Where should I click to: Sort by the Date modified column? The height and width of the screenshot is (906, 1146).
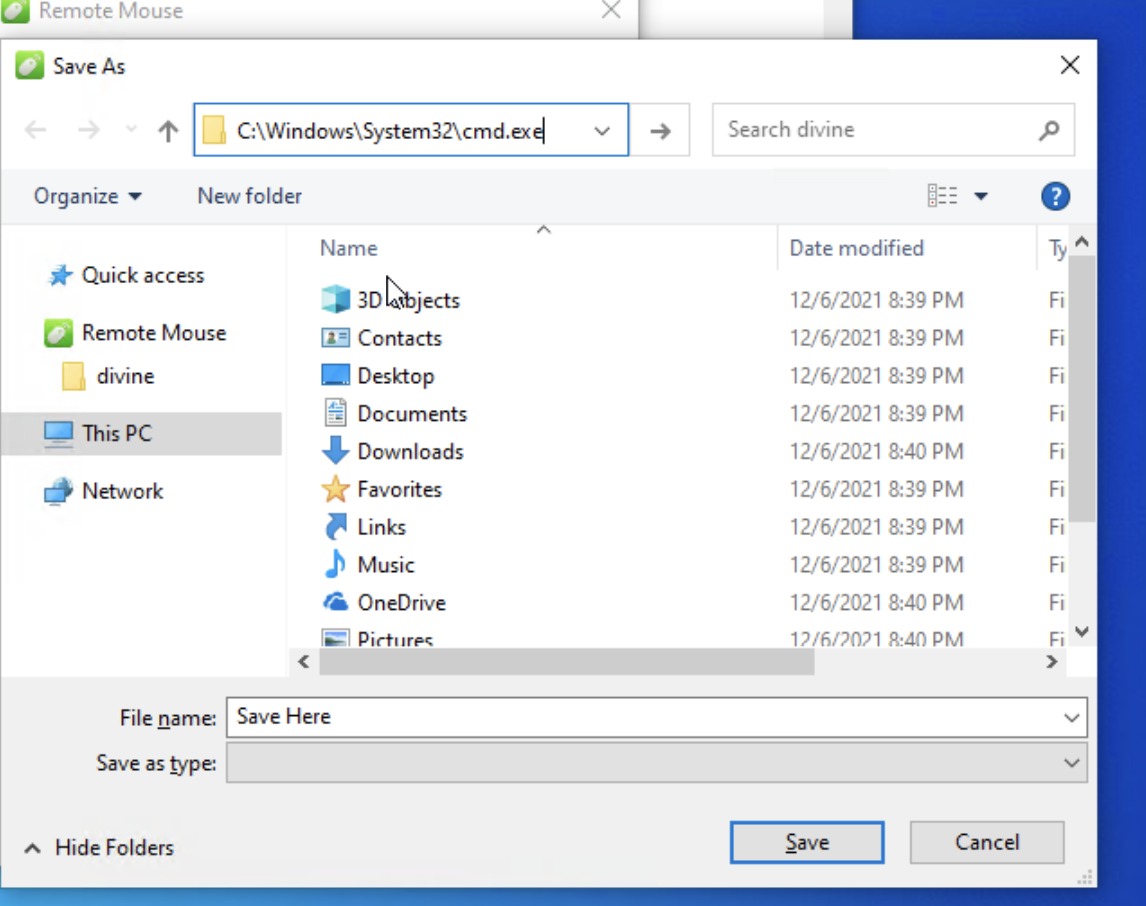857,248
